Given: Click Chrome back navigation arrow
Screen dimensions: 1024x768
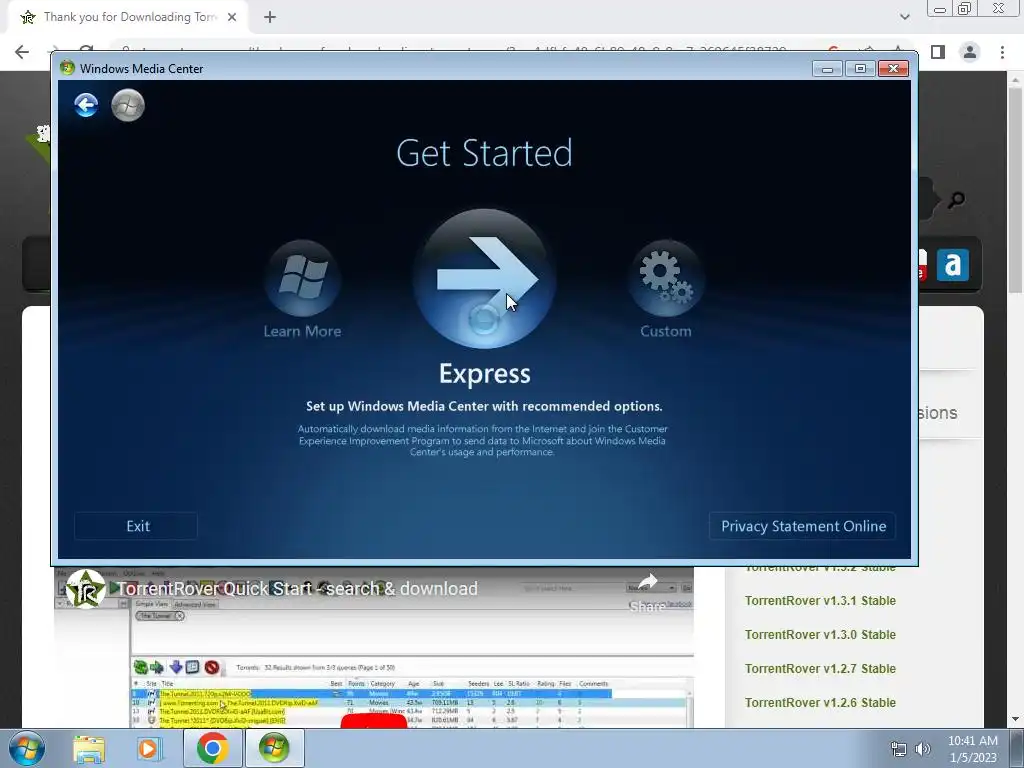Looking at the screenshot, I should point(22,52).
